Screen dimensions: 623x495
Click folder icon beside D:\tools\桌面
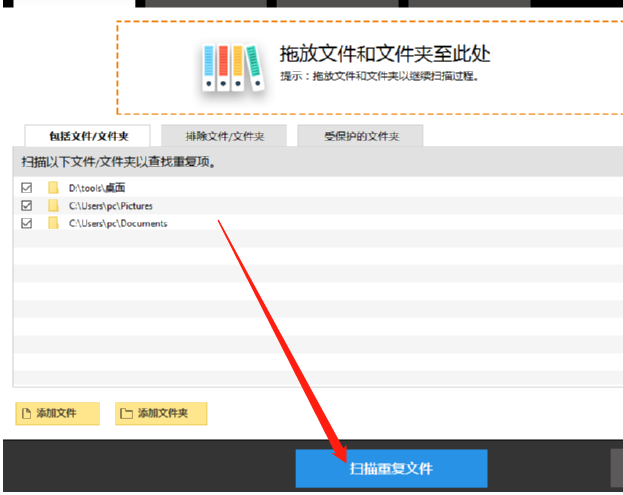click(53, 188)
